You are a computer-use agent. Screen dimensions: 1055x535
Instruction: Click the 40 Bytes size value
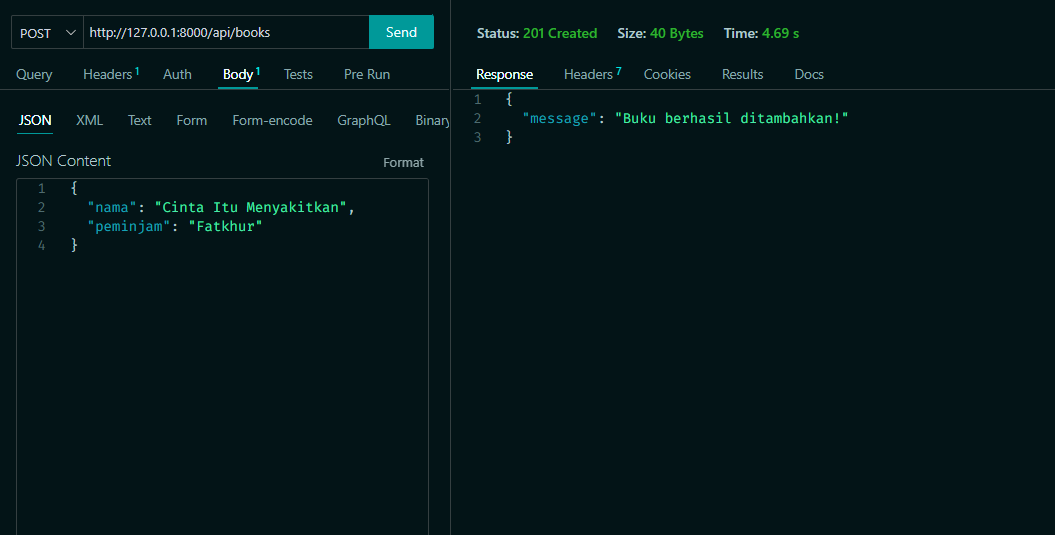[x=676, y=33]
